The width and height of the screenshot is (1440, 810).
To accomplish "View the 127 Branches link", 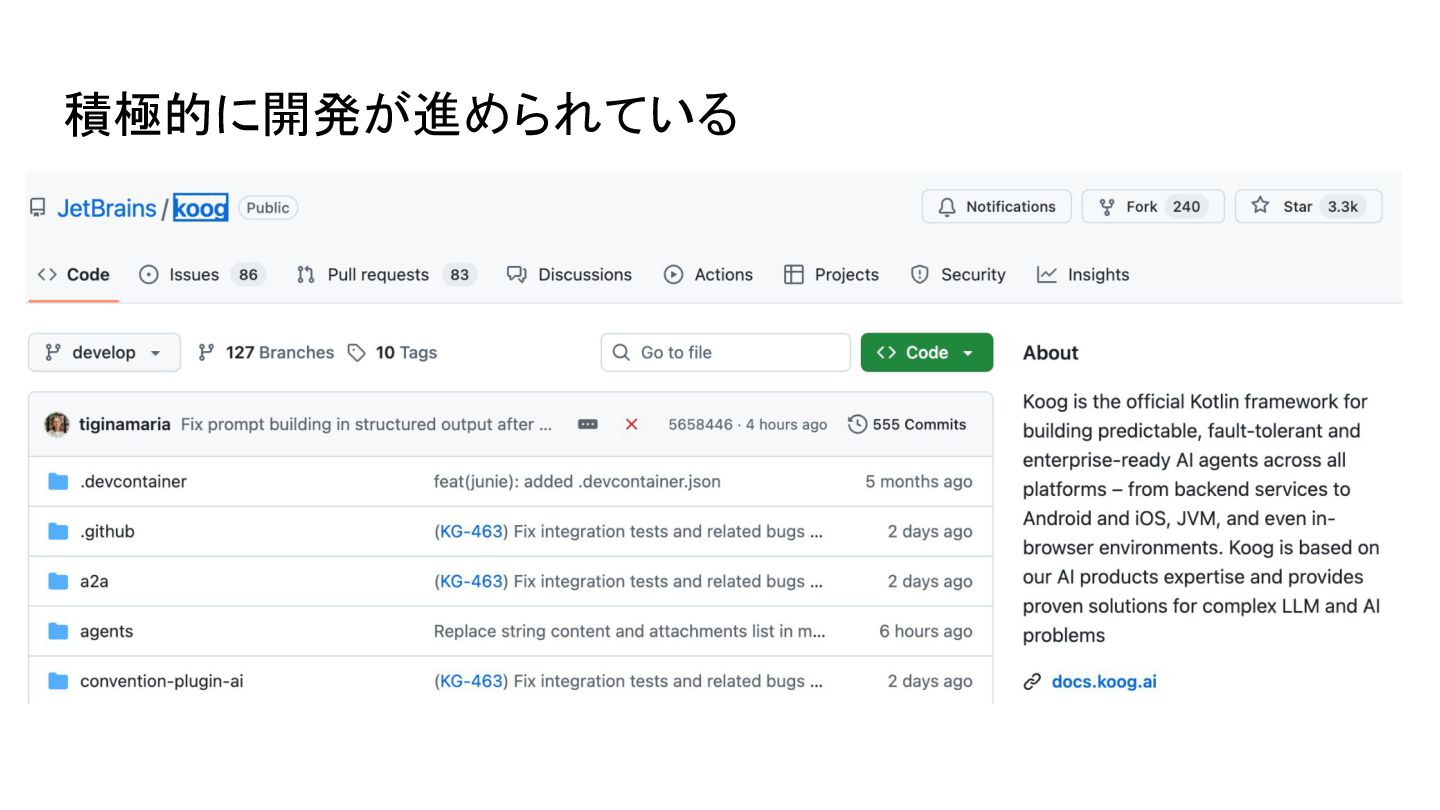I will coord(266,352).
